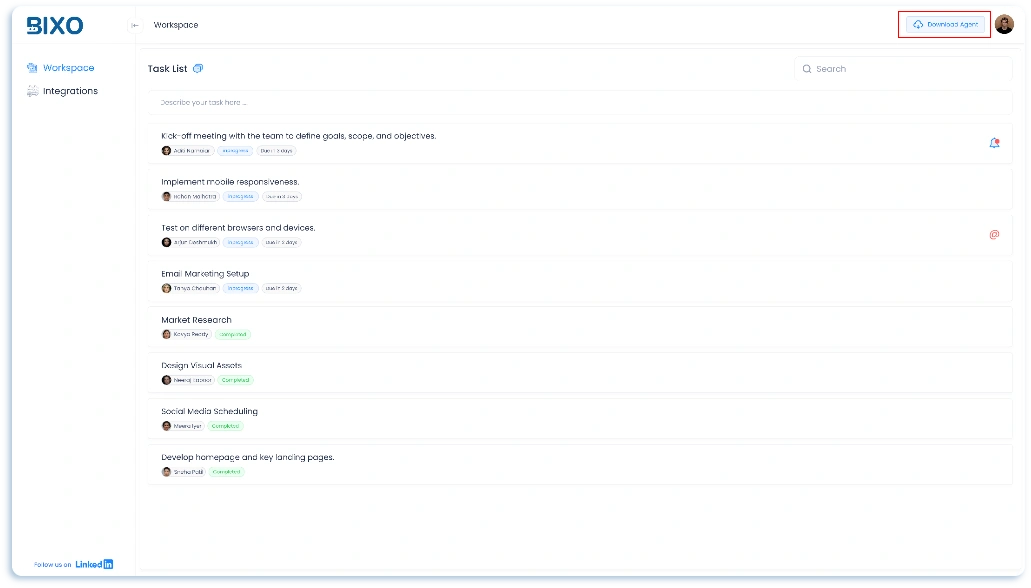This screenshot has height=588, width=1031.
Task: Click the Download Agent button
Action: [x=943, y=23]
